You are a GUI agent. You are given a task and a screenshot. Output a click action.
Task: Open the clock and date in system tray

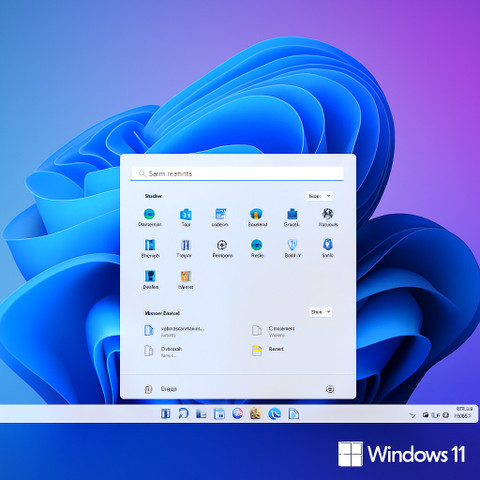pyautogui.click(x=464, y=412)
